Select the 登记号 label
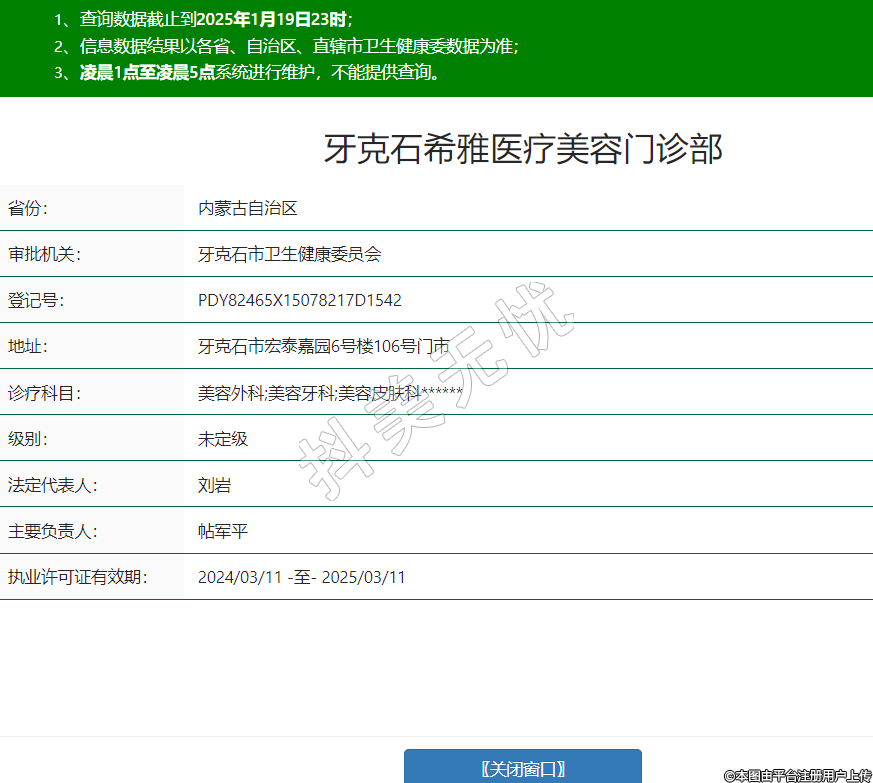This screenshot has width=873, height=783. click(x=36, y=300)
